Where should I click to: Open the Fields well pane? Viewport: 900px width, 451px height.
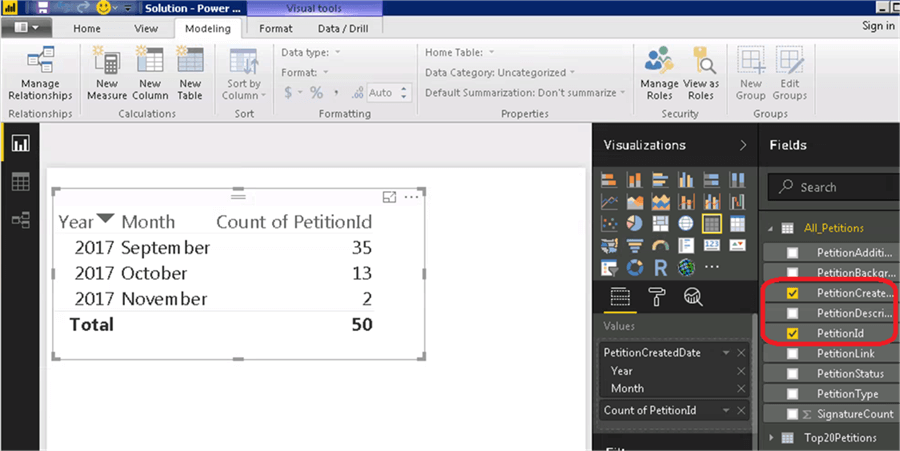pos(620,297)
